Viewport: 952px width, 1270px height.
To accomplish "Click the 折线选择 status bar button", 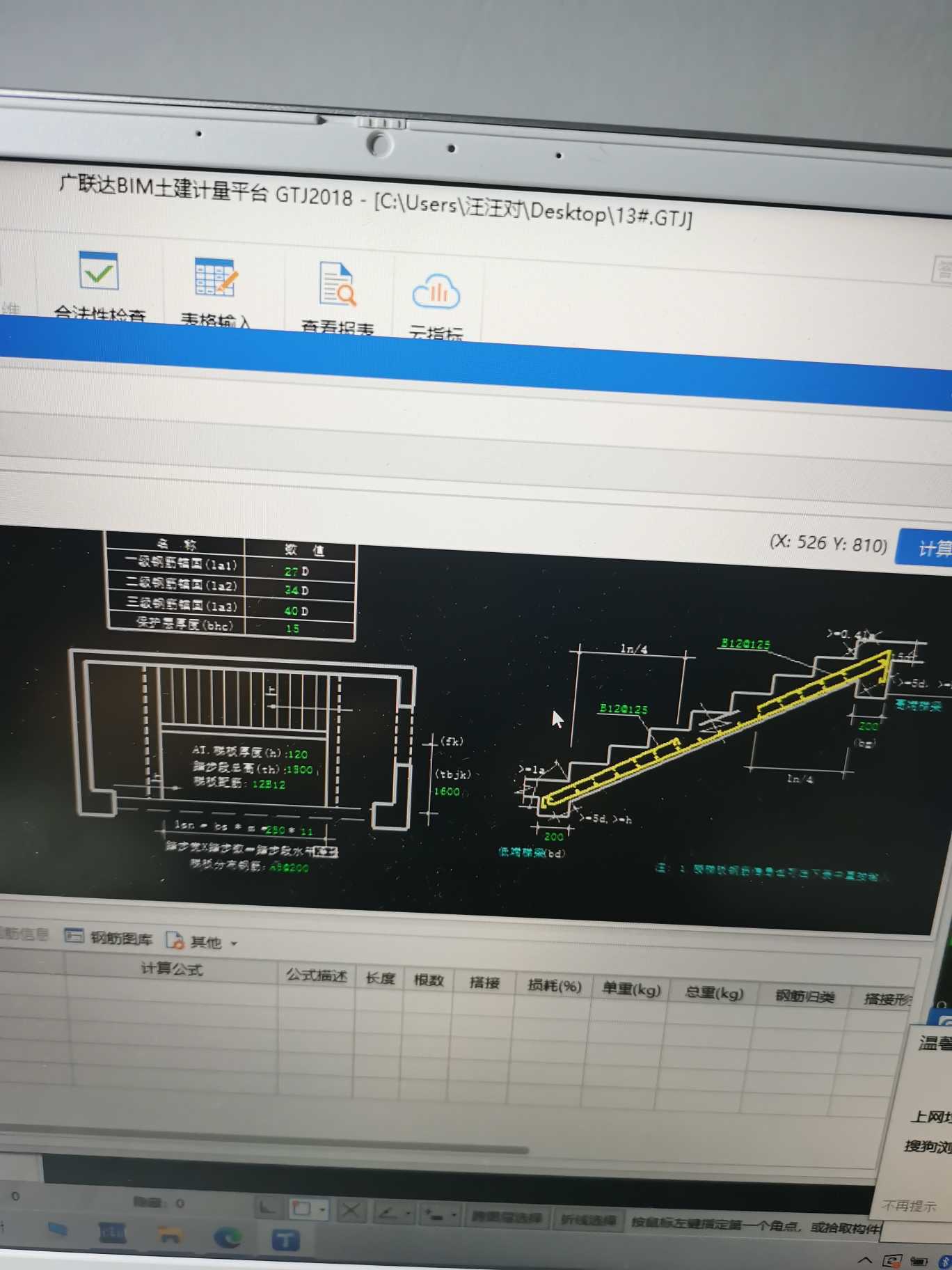I will click(589, 1221).
